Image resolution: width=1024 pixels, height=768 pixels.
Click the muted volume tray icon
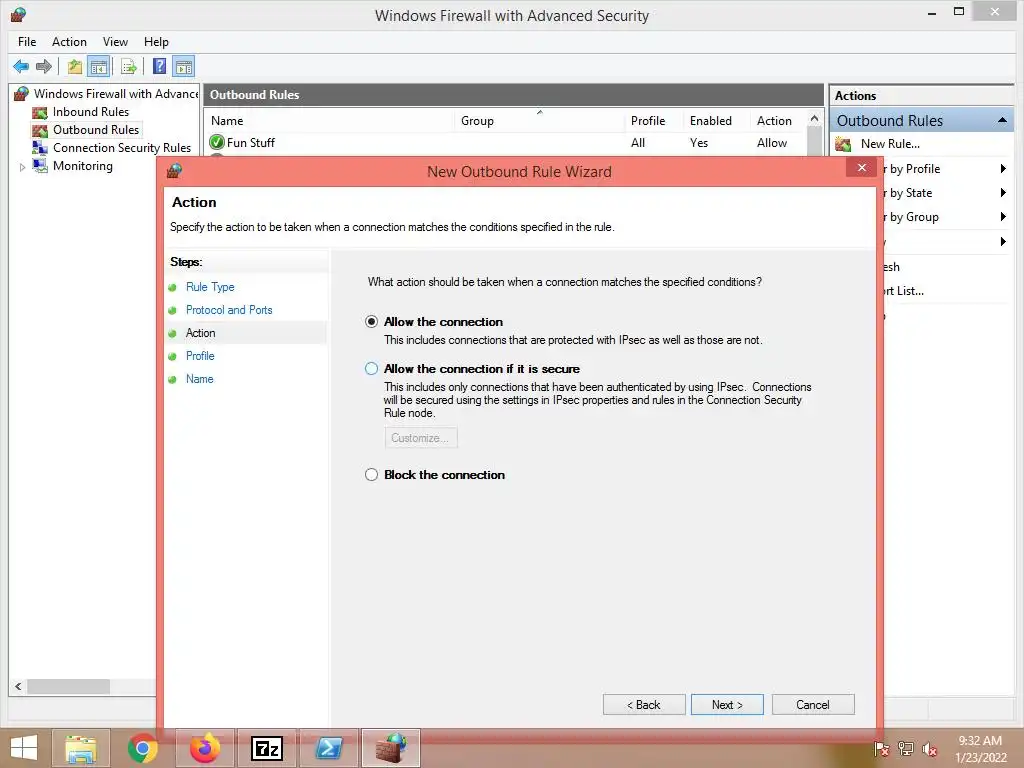(930, 748)
